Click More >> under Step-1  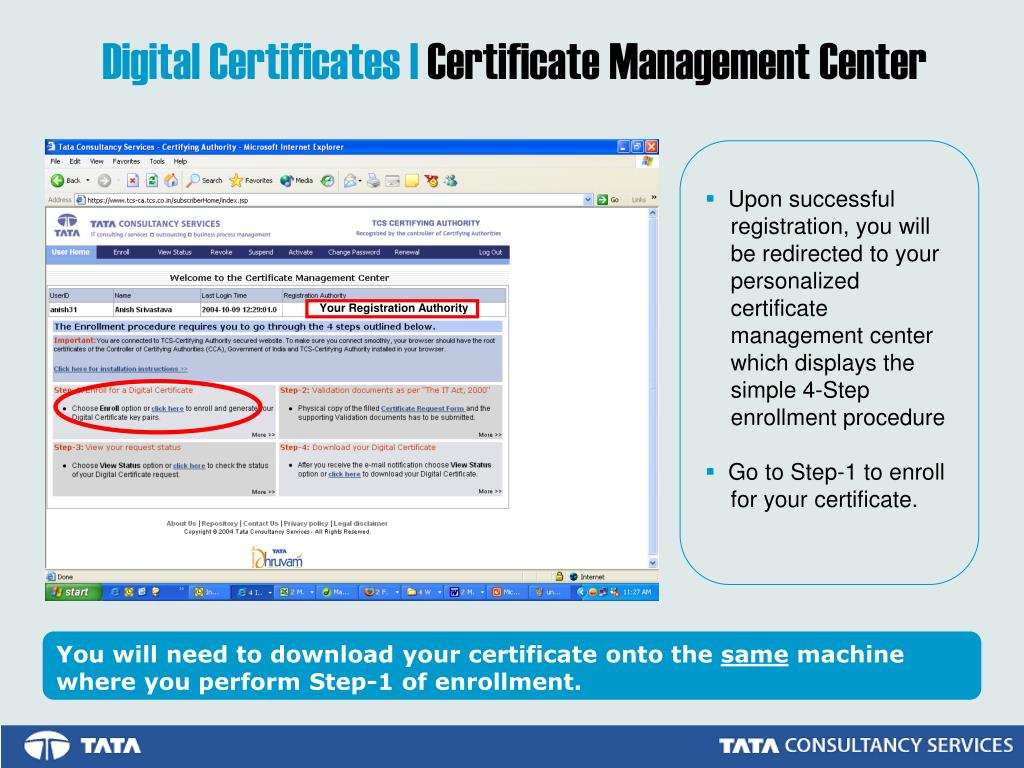[x=263, y=434]
